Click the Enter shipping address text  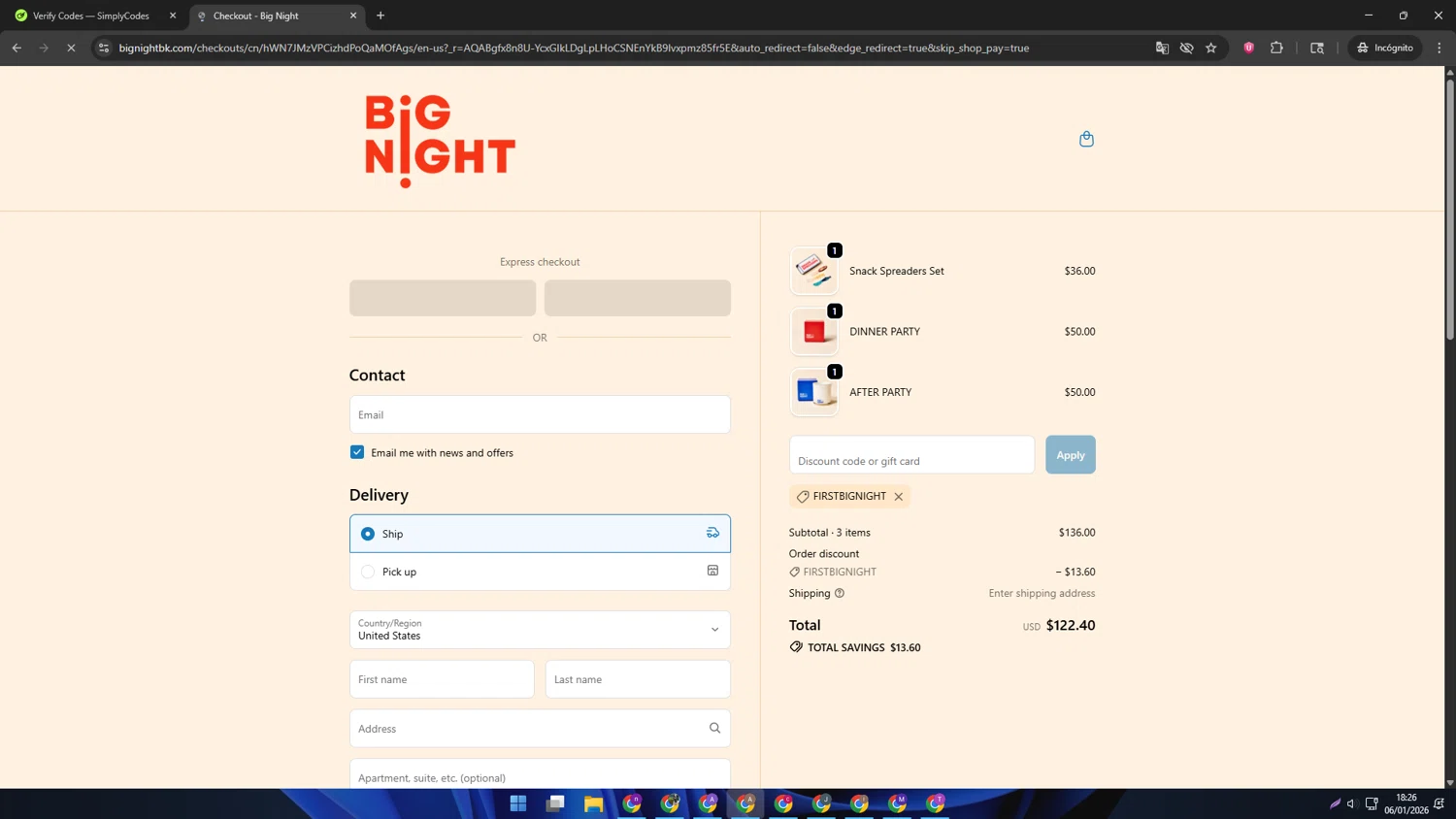[1042, 593]
